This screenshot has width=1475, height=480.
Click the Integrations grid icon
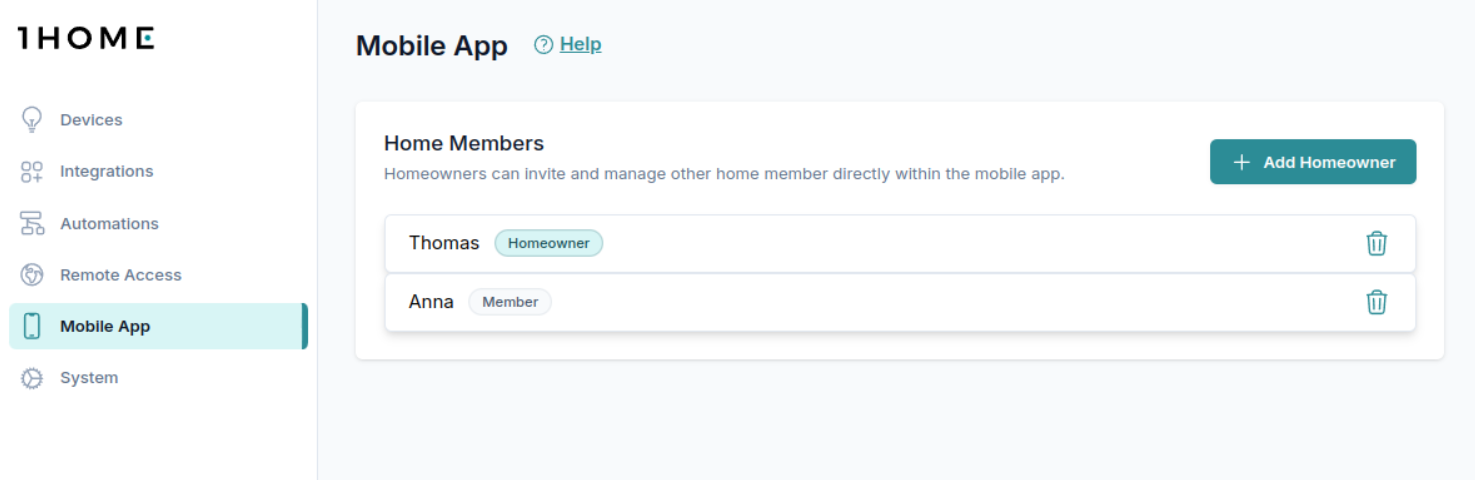[x=32, y=172]
